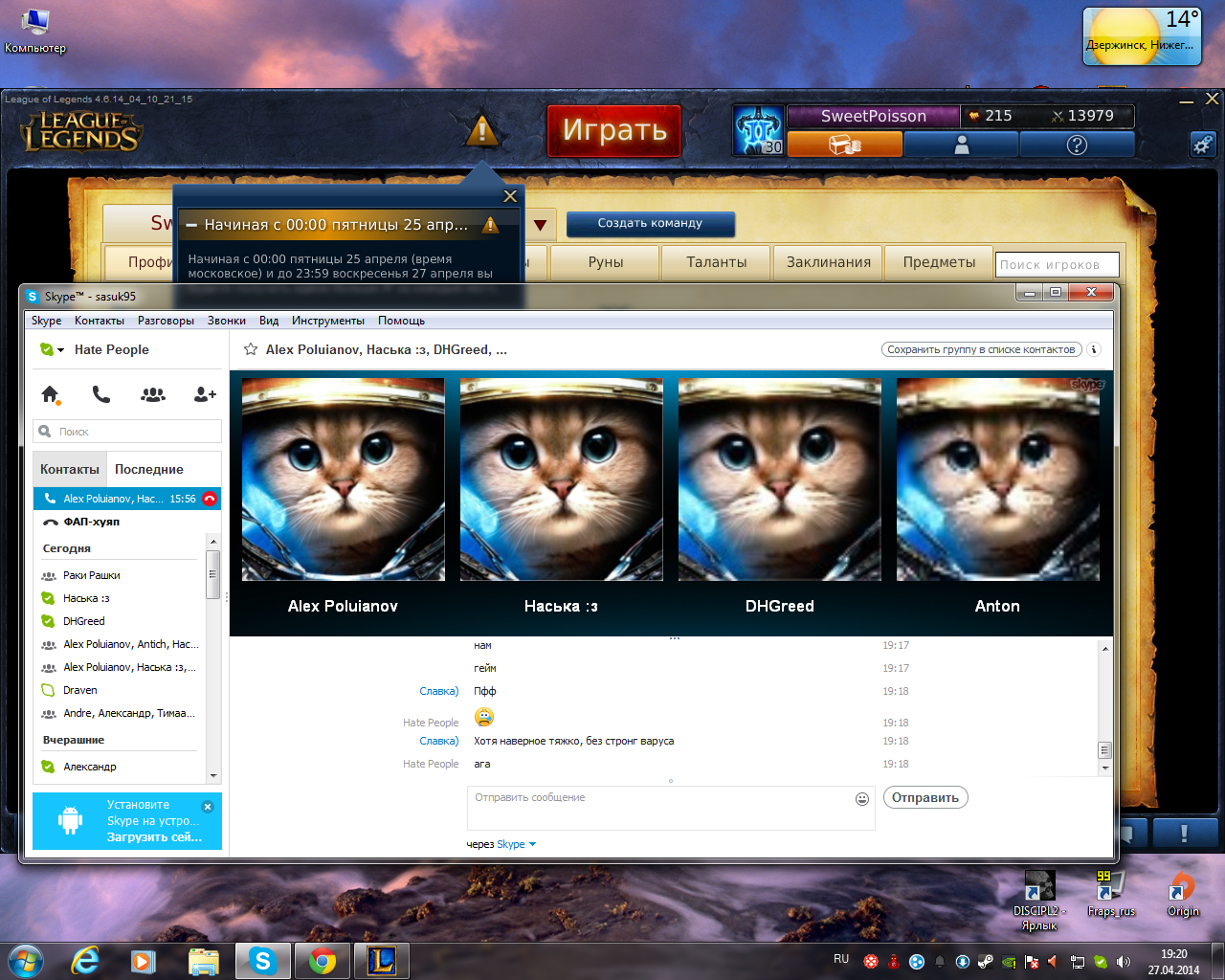Click the Skype contacts Поиск search field

127,432
